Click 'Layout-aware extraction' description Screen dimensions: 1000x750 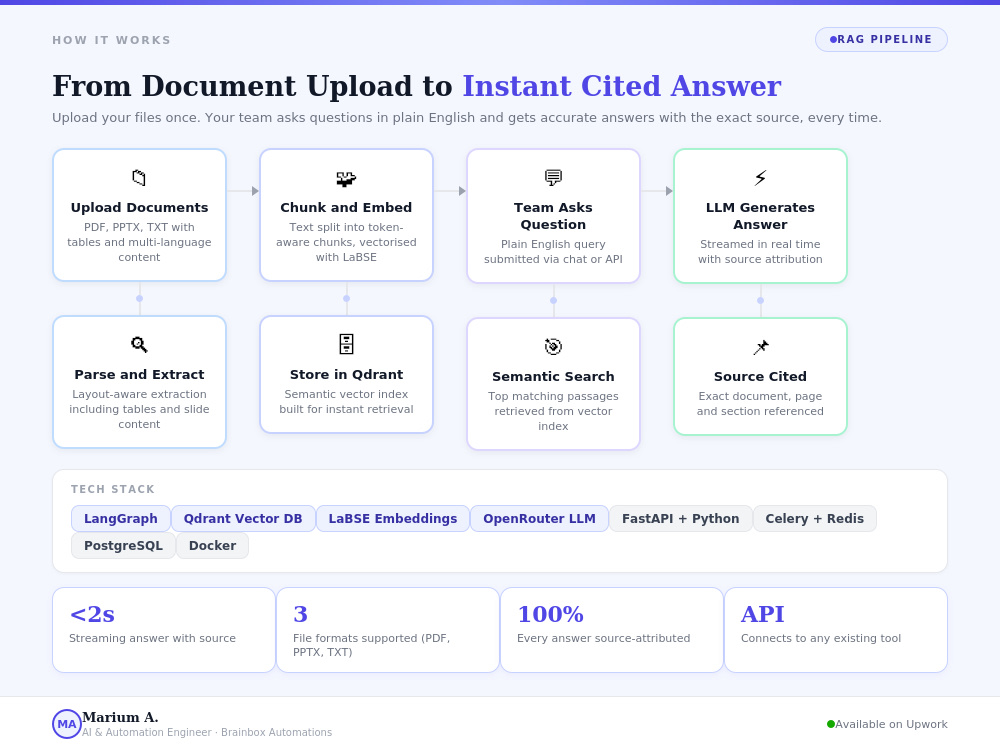pos(139,409)
